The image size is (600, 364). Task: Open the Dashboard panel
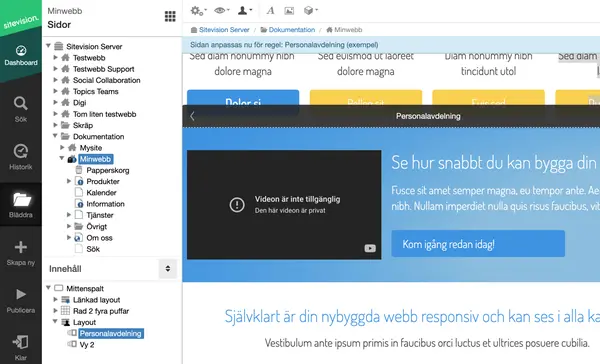click(21, 56)
